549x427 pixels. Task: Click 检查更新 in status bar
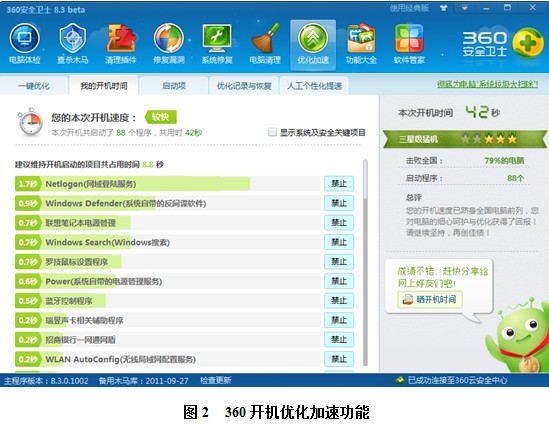[x=216, y=380]
